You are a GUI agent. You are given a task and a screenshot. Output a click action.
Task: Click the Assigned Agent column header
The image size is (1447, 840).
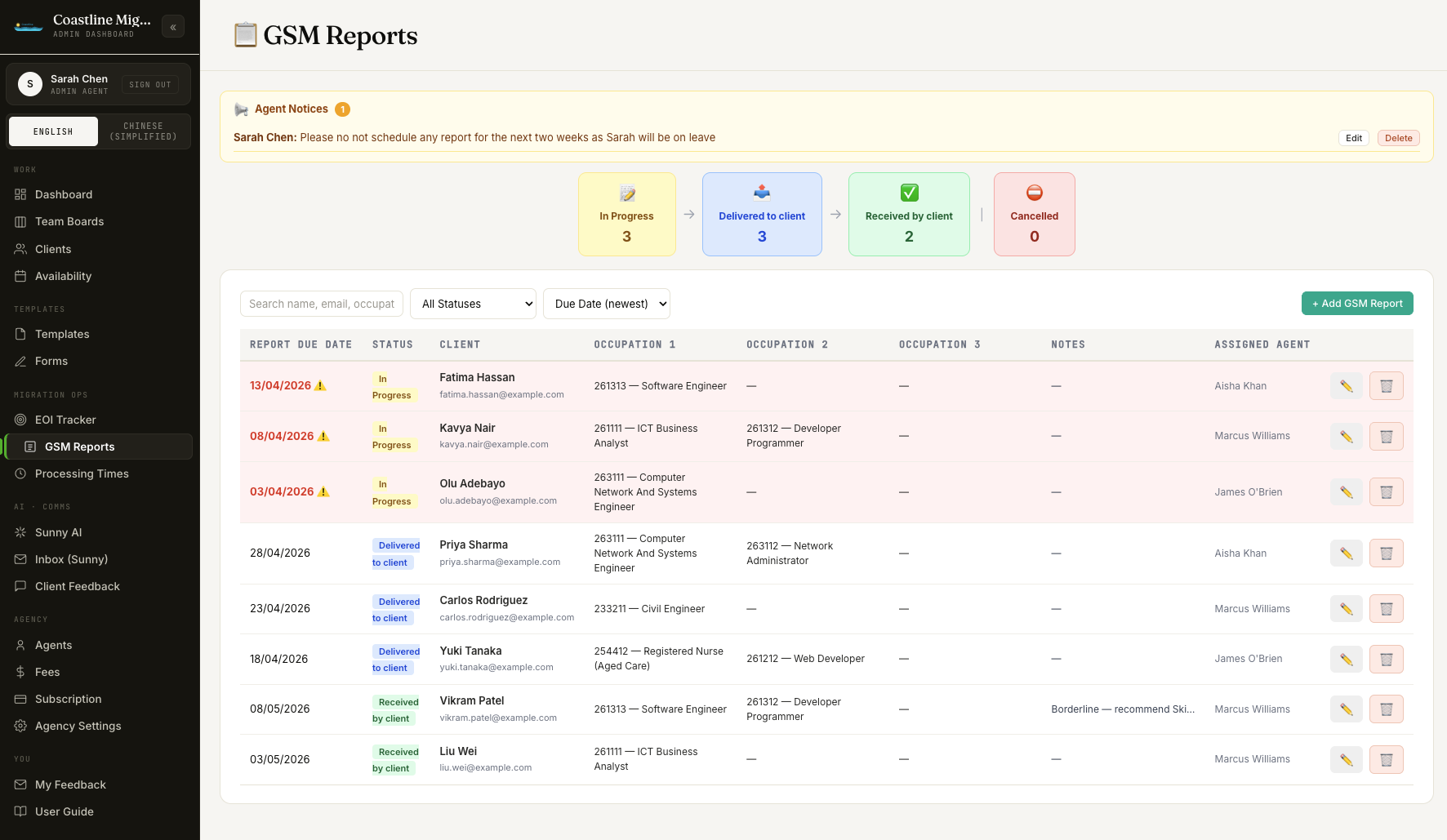1262,344
